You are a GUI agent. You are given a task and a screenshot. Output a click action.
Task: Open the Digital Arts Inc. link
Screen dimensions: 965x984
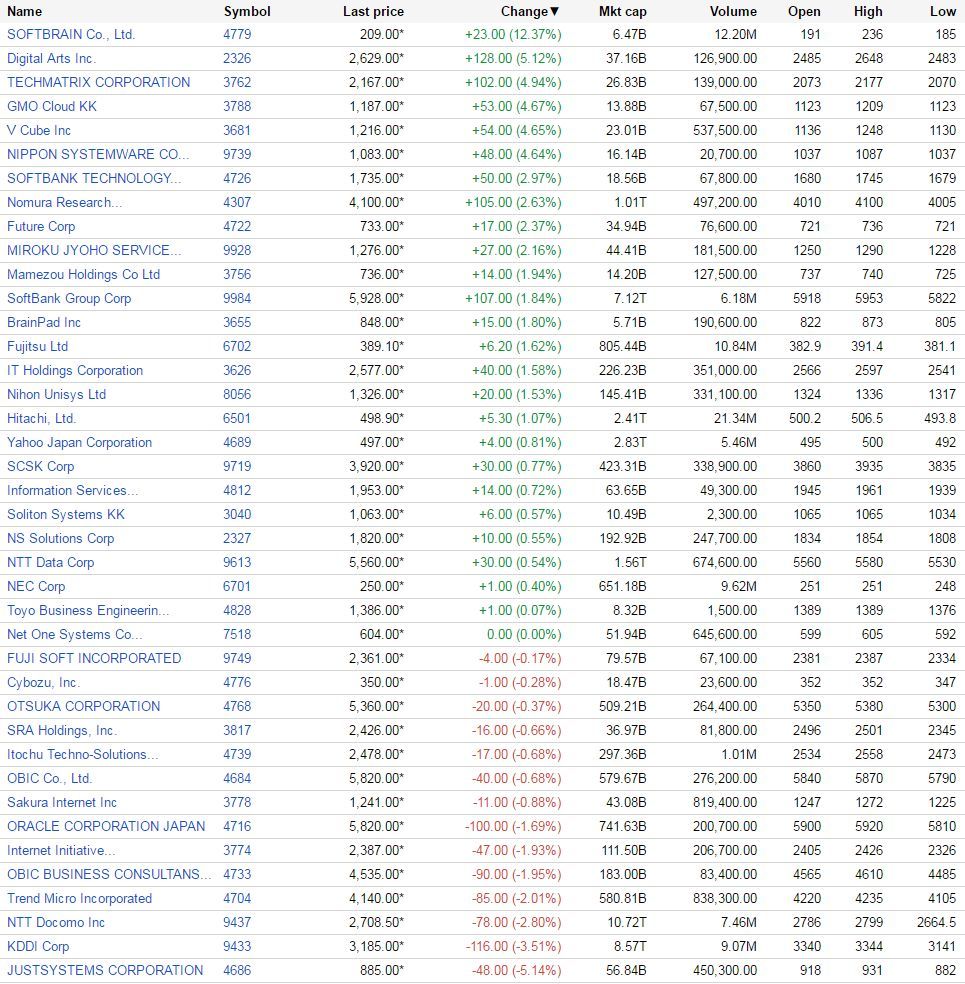tap(51, 58)
